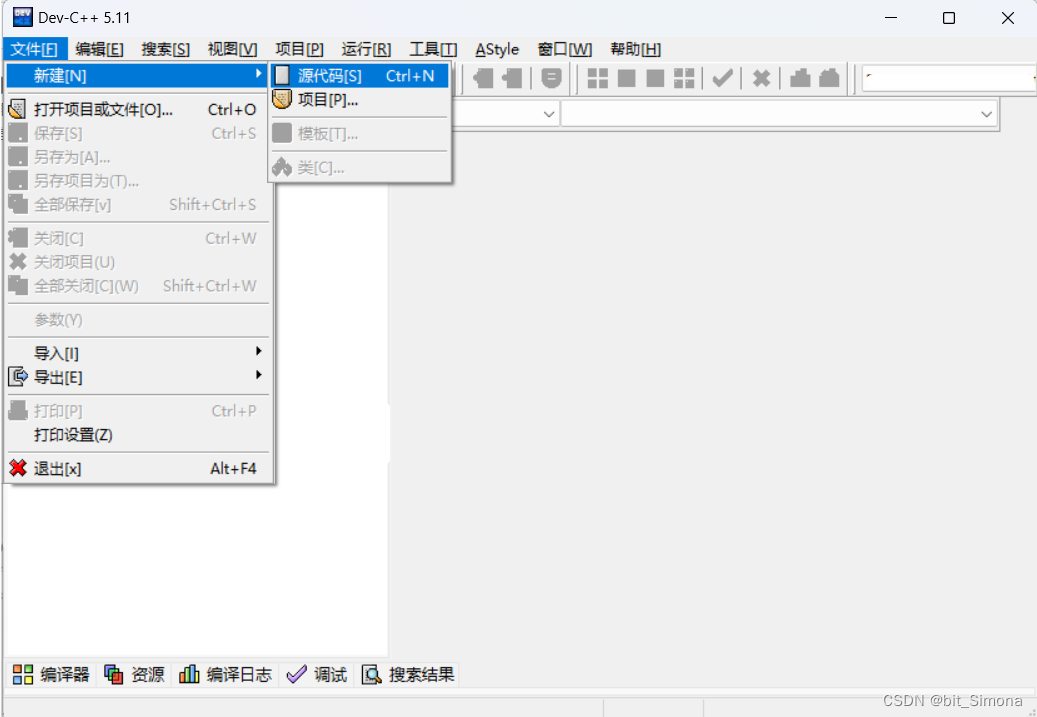
Task: Open the 项目[P] menu in the menu bar
Action: tap(299, 49)
